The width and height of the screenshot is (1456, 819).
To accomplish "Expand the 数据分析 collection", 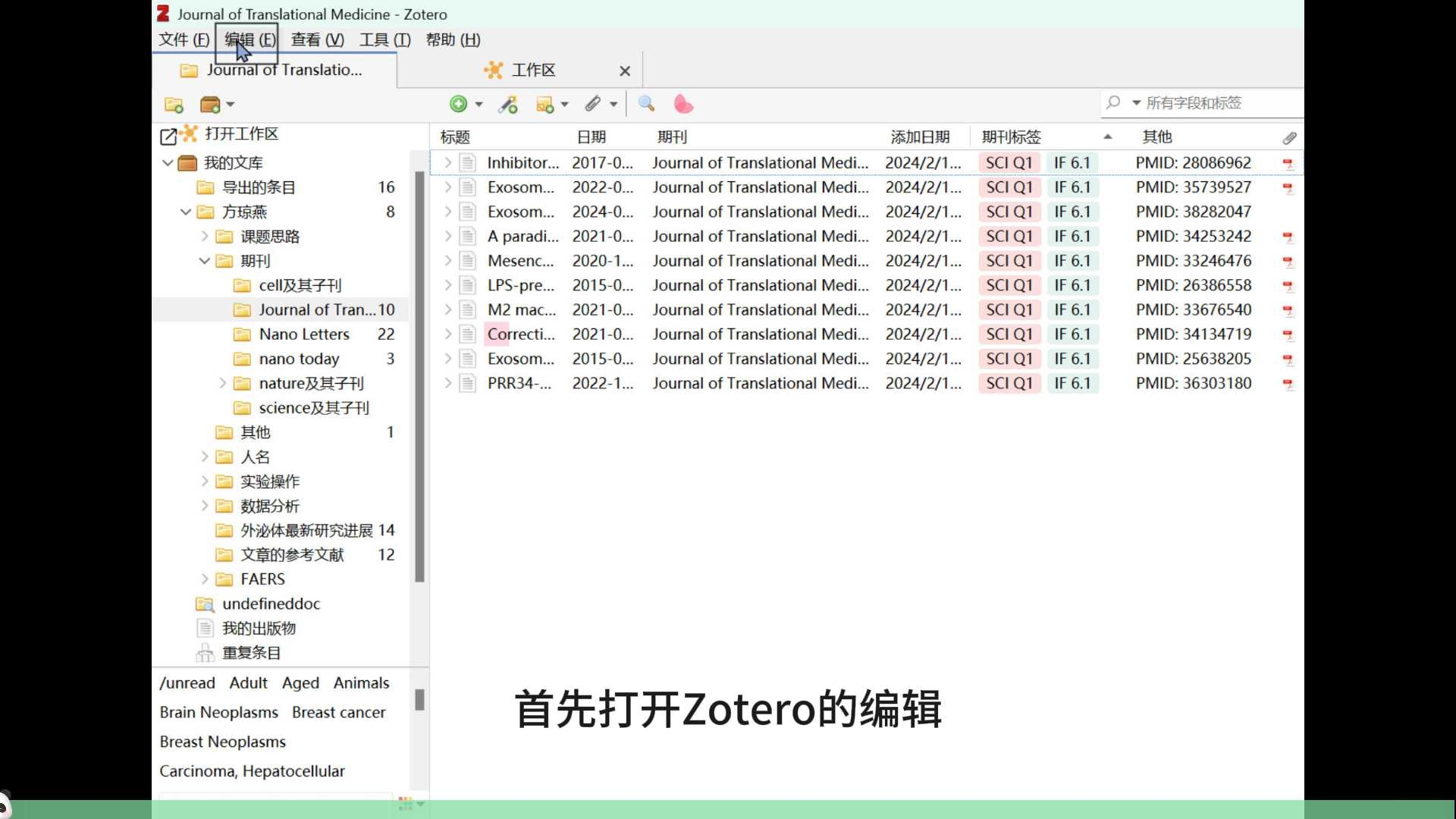I will point(205,506).
